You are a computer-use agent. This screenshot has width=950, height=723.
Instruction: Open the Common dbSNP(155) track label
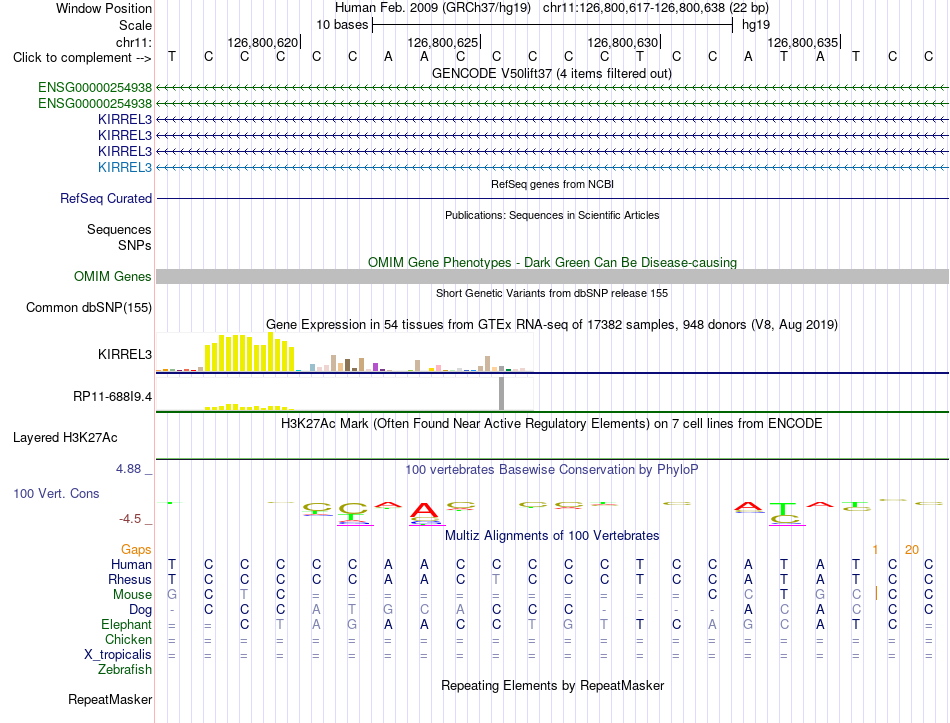(x=89, y=307)
